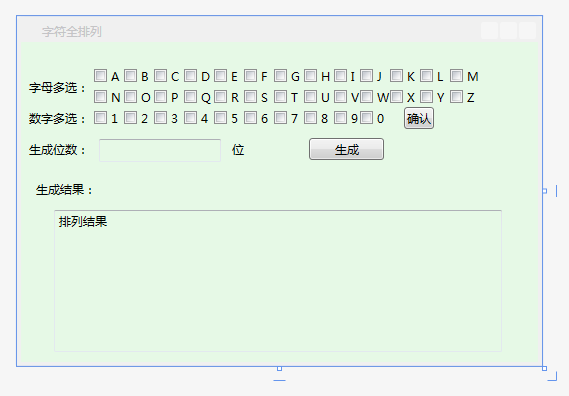Tick the letter T checkbox

pyautogui.click(x=281, y=97)
